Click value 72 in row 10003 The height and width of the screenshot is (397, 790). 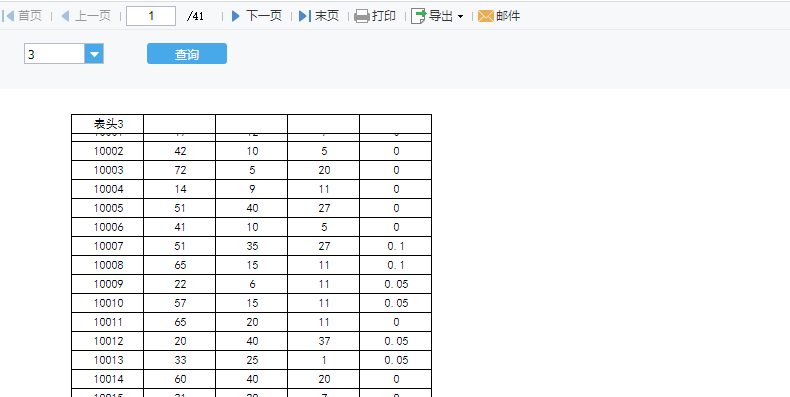click(x=180, y=170)
